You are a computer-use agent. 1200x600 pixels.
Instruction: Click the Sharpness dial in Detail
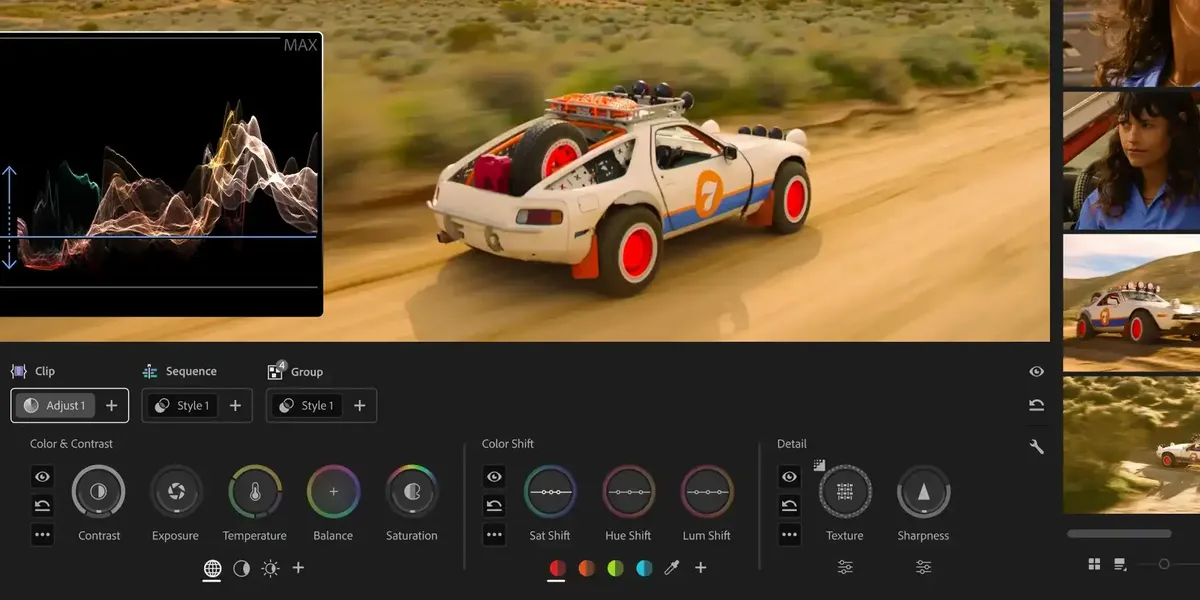923,491
